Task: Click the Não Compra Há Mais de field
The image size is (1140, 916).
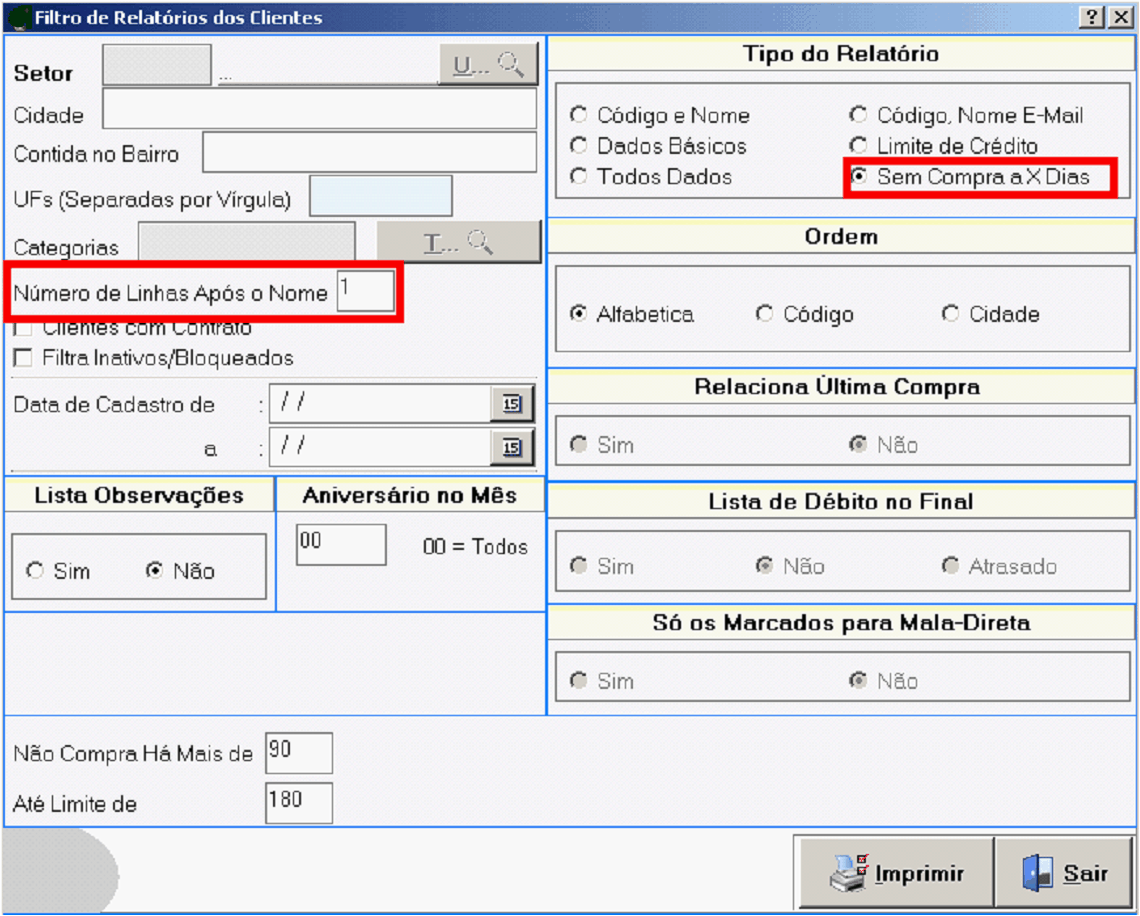Action: click(x=298, y=754)
